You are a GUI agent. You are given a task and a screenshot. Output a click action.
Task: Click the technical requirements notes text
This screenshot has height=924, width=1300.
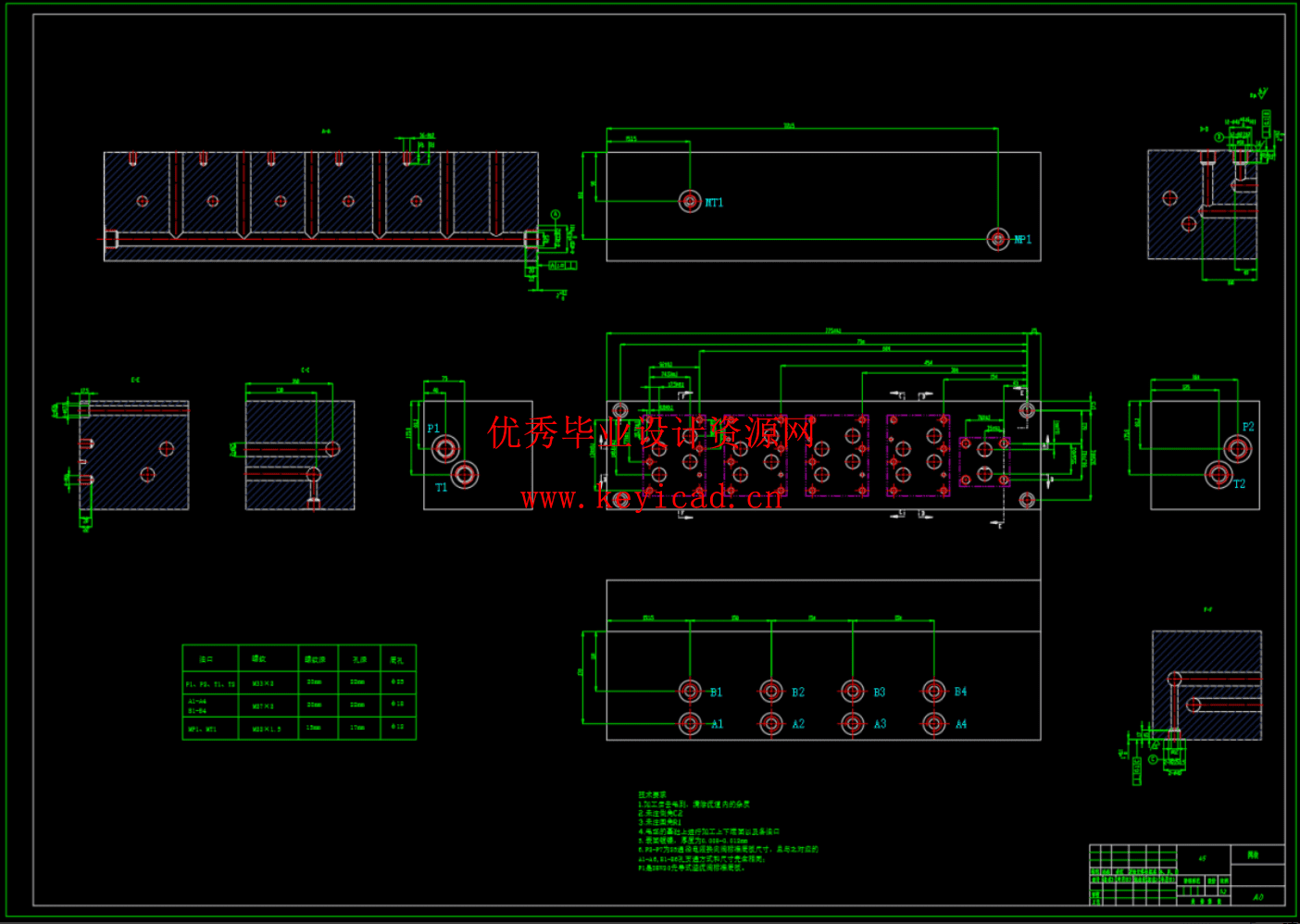point(727,831)
